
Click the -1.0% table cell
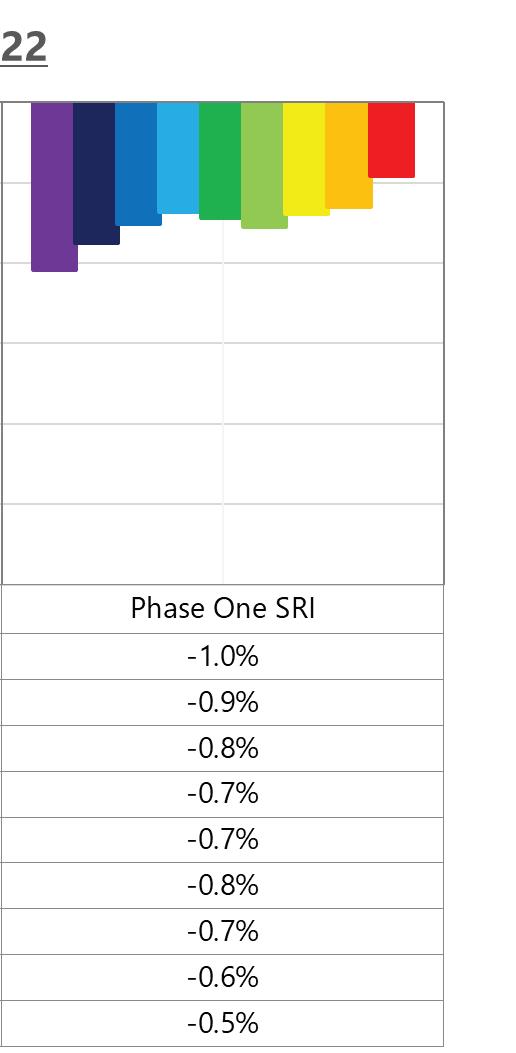coord(222,656)
